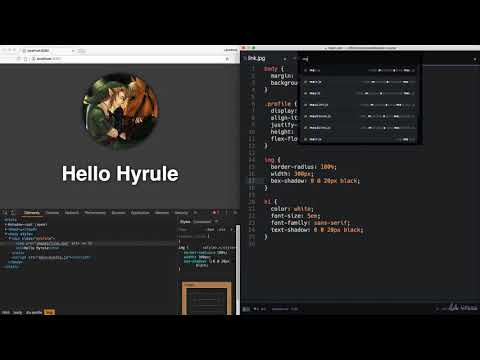Show more sidebar tabs after Computed

[216, 222]
